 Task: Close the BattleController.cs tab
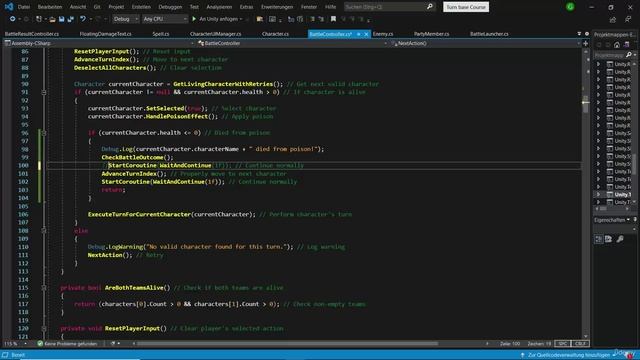point(366,34)
